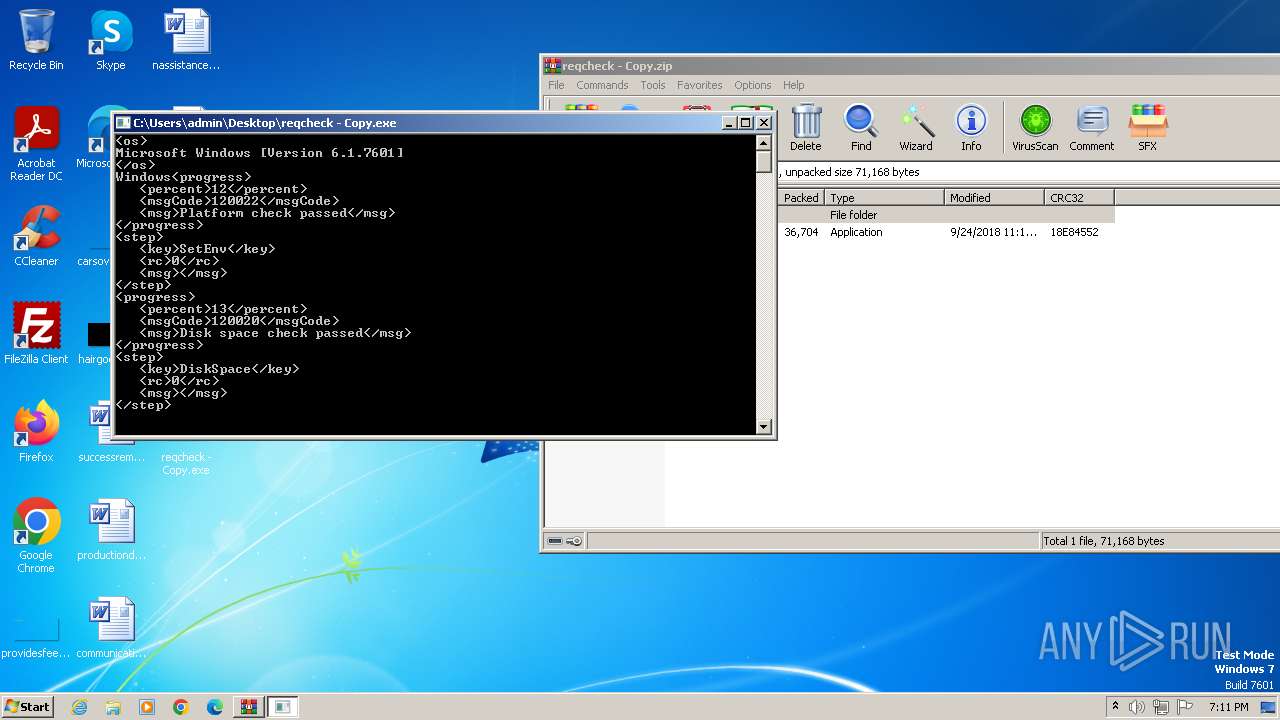
Task: Open the Find tool in WinRAR
Action: [x=861, y=128]
